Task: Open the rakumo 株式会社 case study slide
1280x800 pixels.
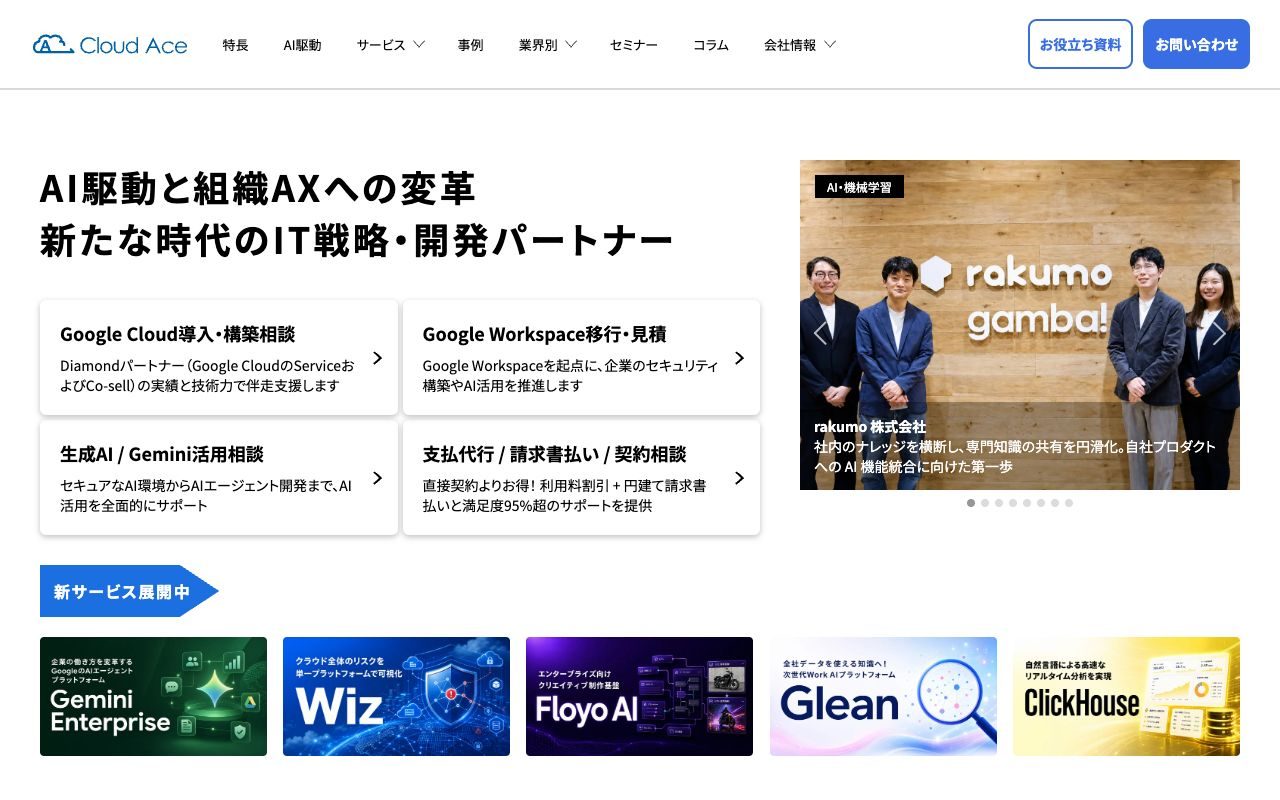Action: click(1020, 325)
